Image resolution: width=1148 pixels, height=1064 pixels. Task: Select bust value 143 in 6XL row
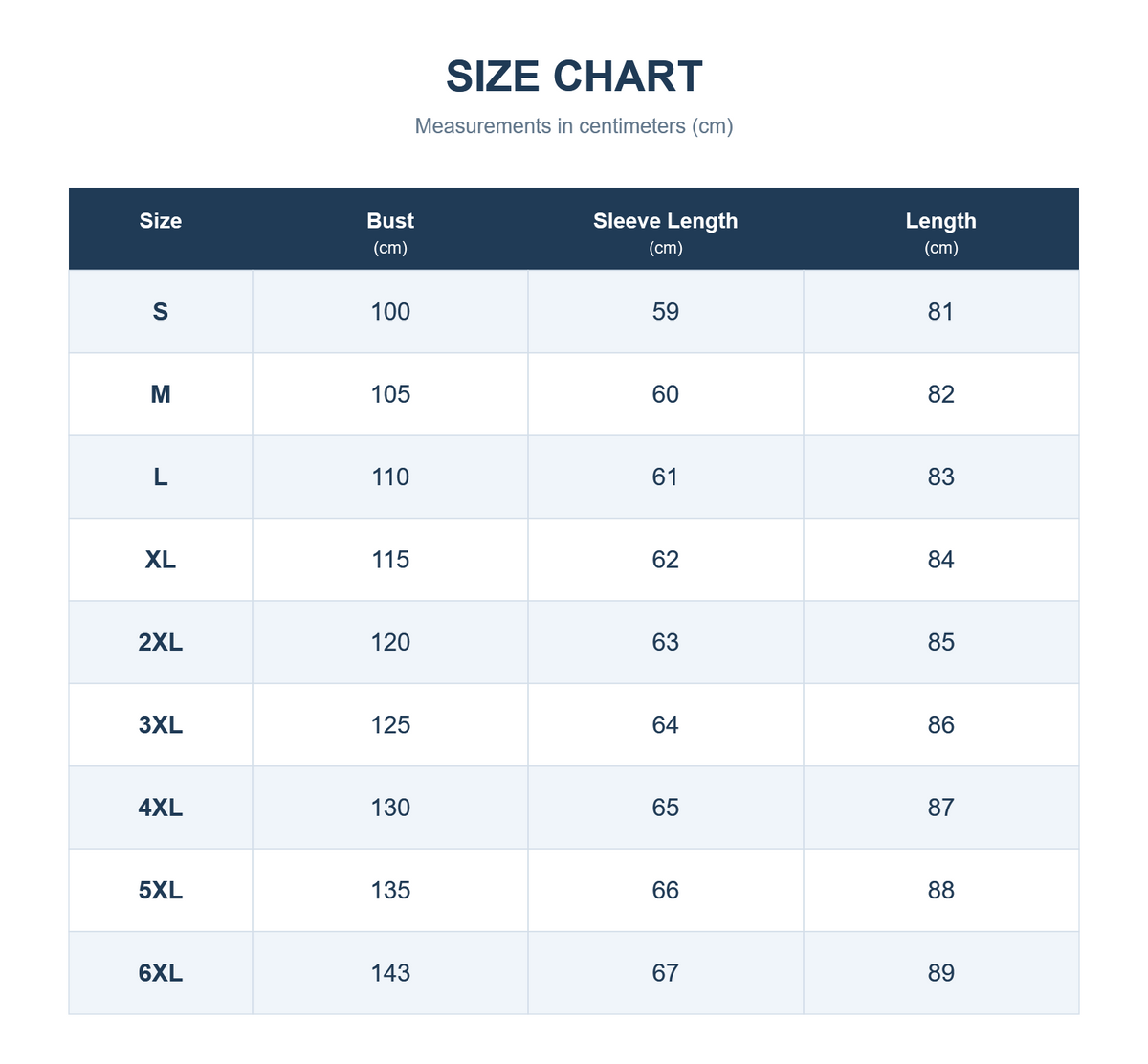390,973
